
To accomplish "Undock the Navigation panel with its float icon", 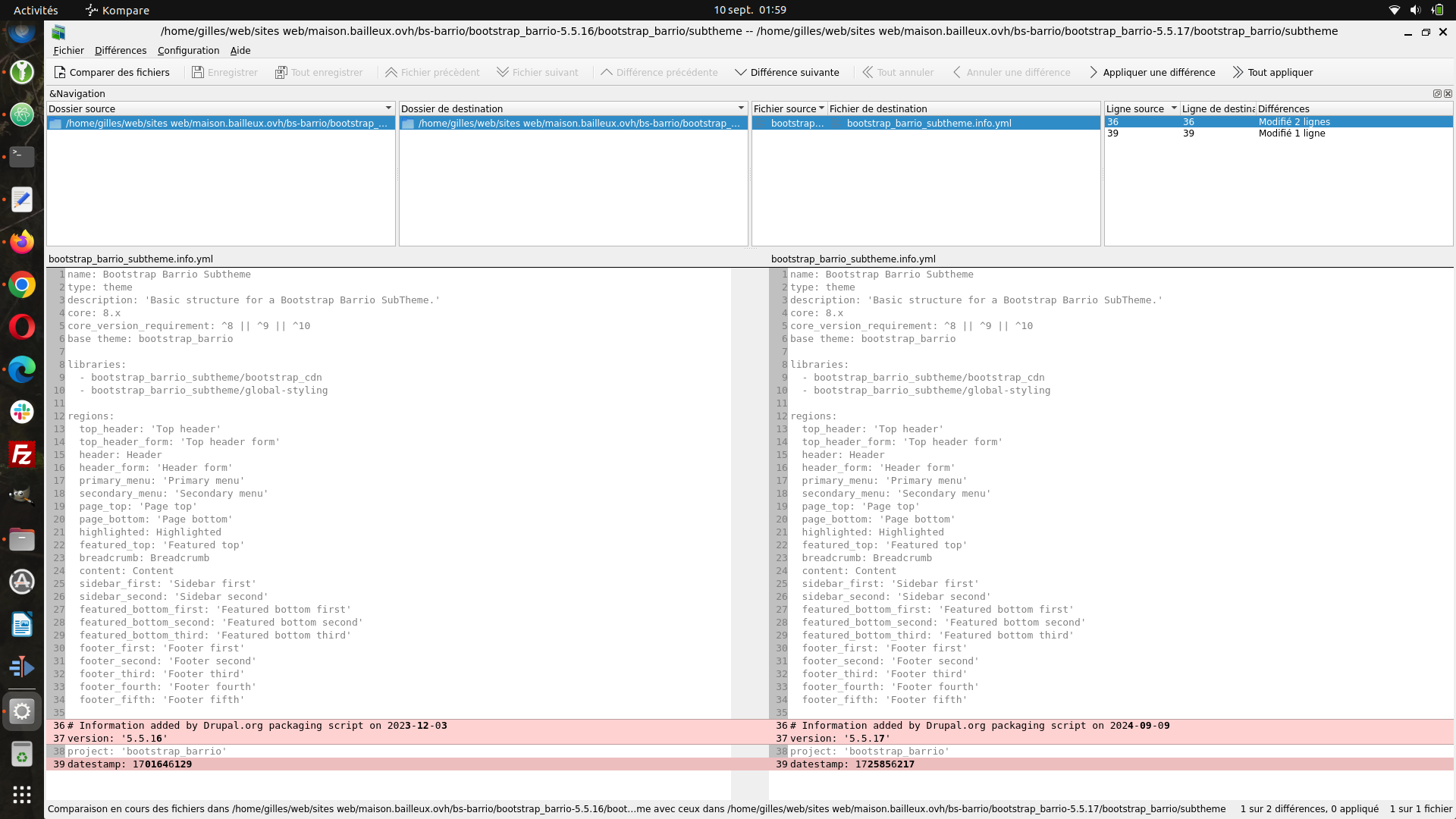I will pos(1437,93).
